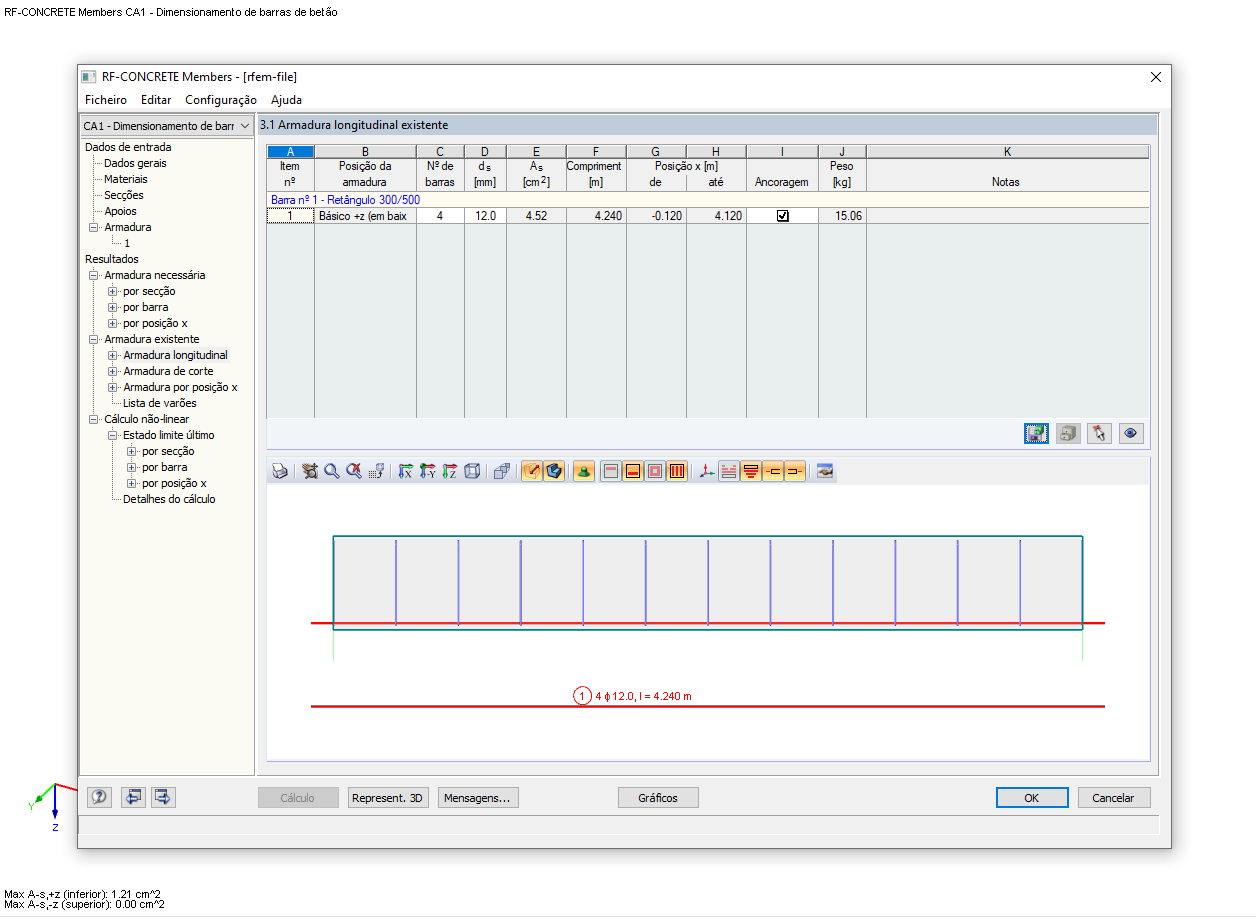Go to next table with right arrow
1256x917 pixels.
point(164,797)
